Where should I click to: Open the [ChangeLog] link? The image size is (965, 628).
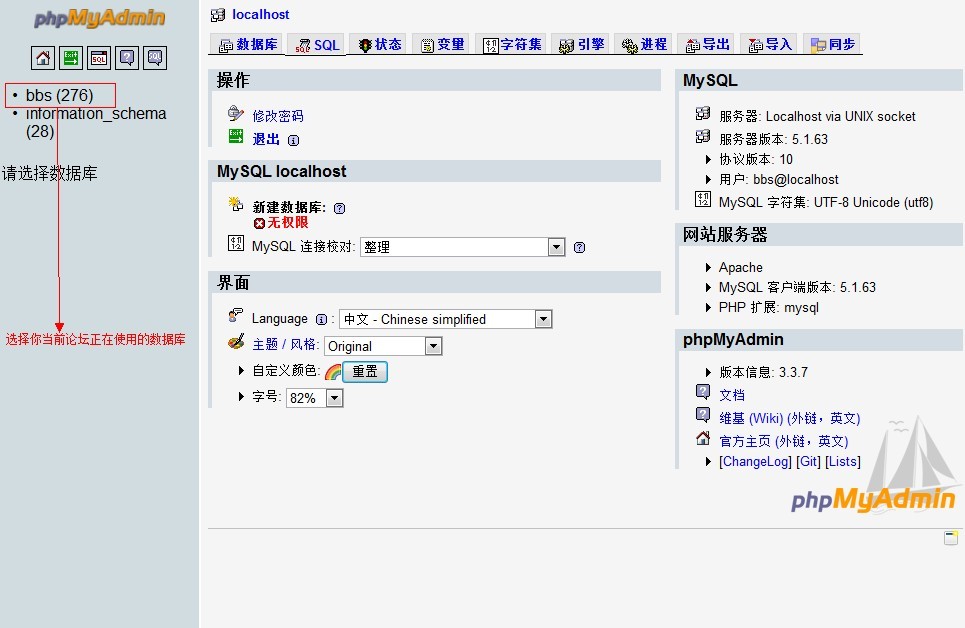click(755, 461)
